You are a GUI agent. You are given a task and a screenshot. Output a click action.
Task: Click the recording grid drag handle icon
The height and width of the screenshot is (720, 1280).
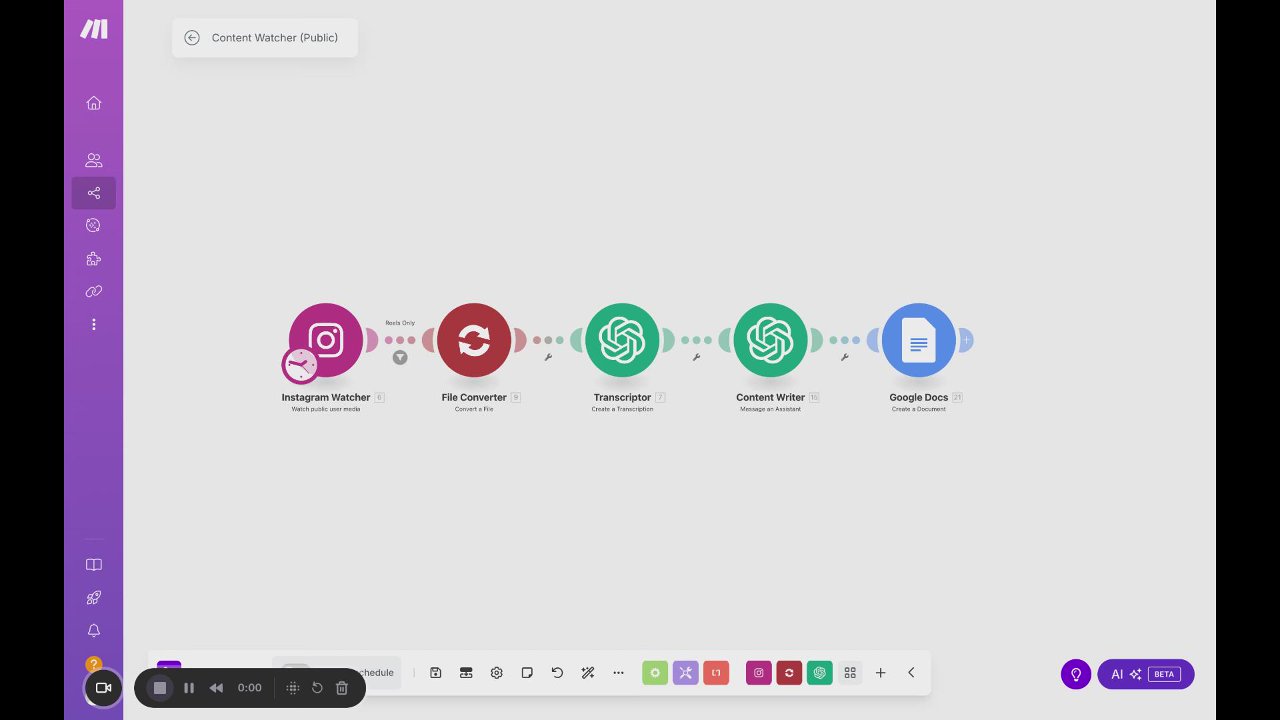coord(293,688)
